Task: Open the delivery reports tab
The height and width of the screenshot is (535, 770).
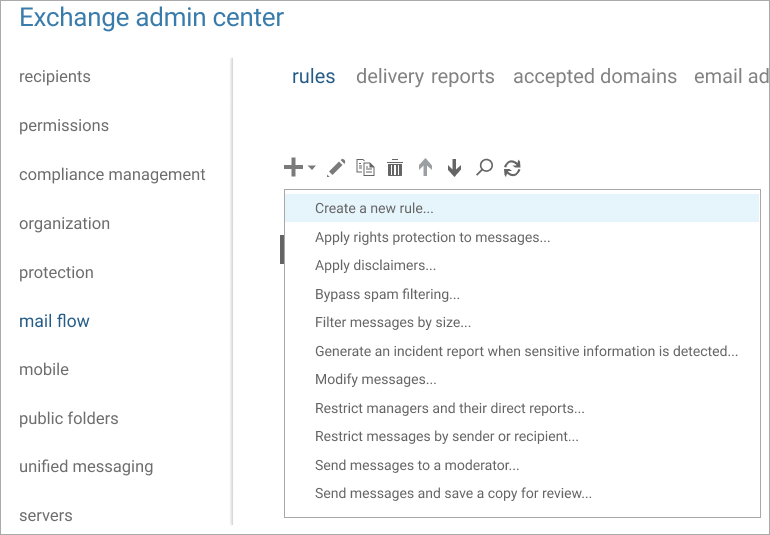Action: tap(425, 77)
